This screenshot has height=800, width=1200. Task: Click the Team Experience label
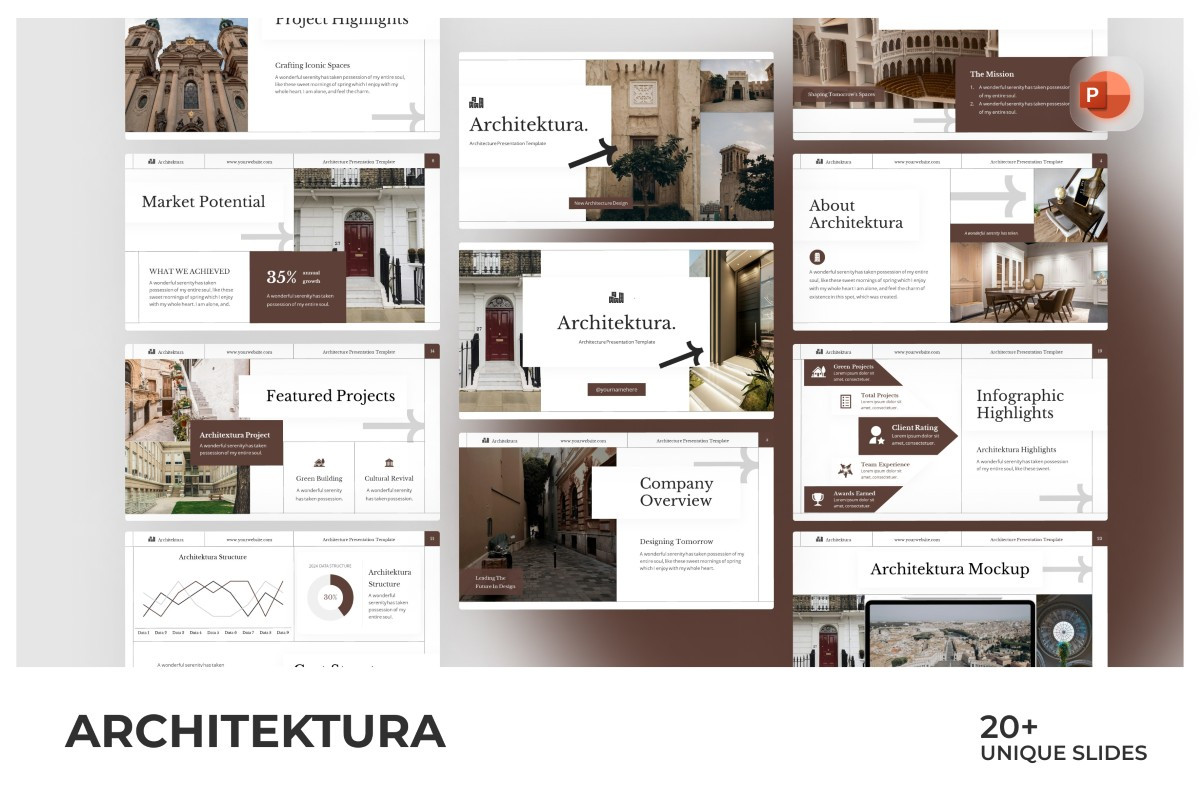(x=886, y=464)
